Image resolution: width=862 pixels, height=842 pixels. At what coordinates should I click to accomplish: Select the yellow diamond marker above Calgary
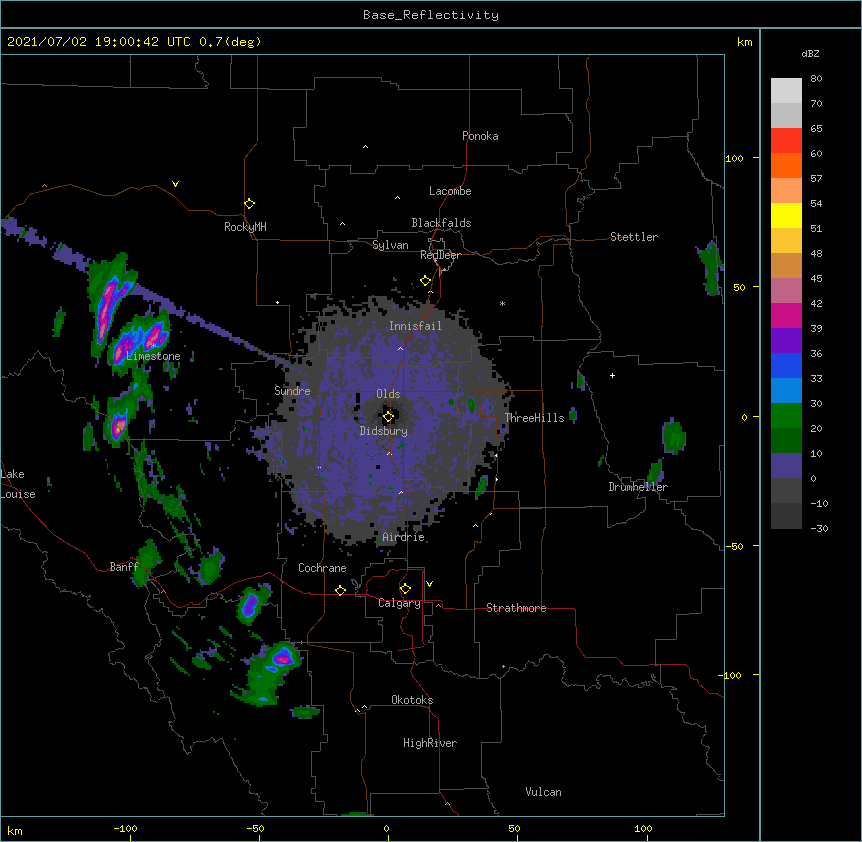click(405, 589)
